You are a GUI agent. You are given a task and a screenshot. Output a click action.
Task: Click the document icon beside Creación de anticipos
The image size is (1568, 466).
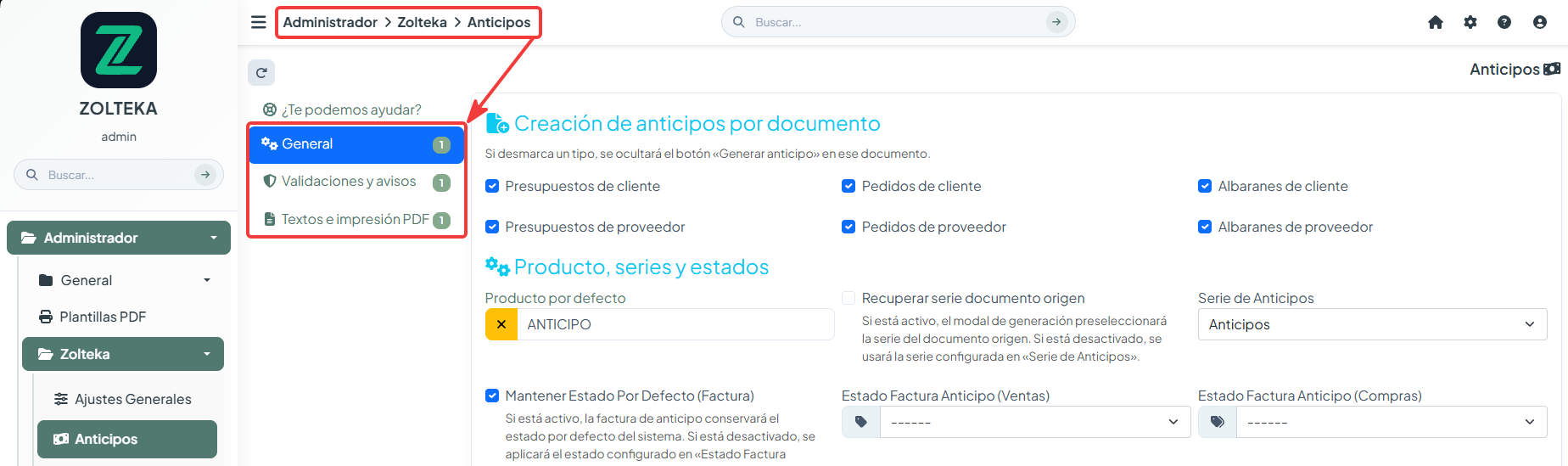[x=497, y=124]
